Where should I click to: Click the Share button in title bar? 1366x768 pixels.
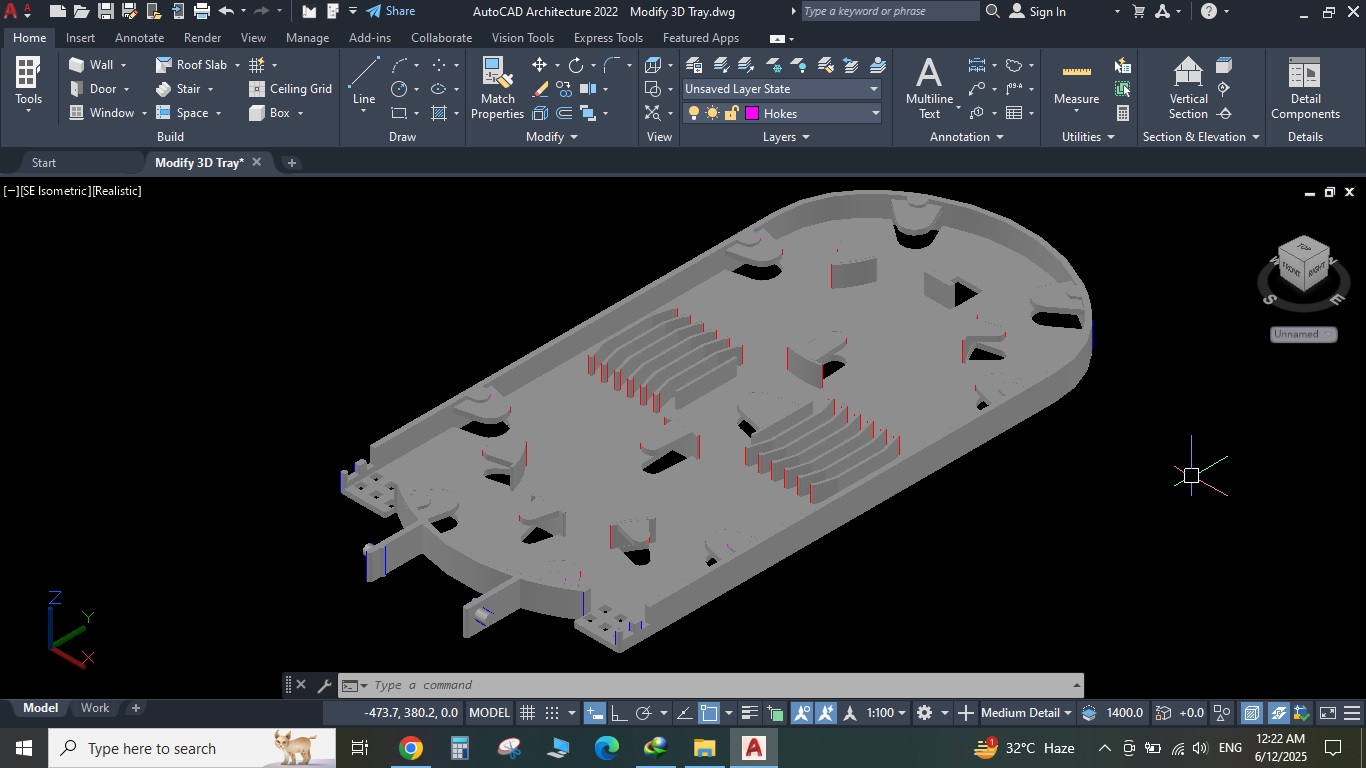390,11
